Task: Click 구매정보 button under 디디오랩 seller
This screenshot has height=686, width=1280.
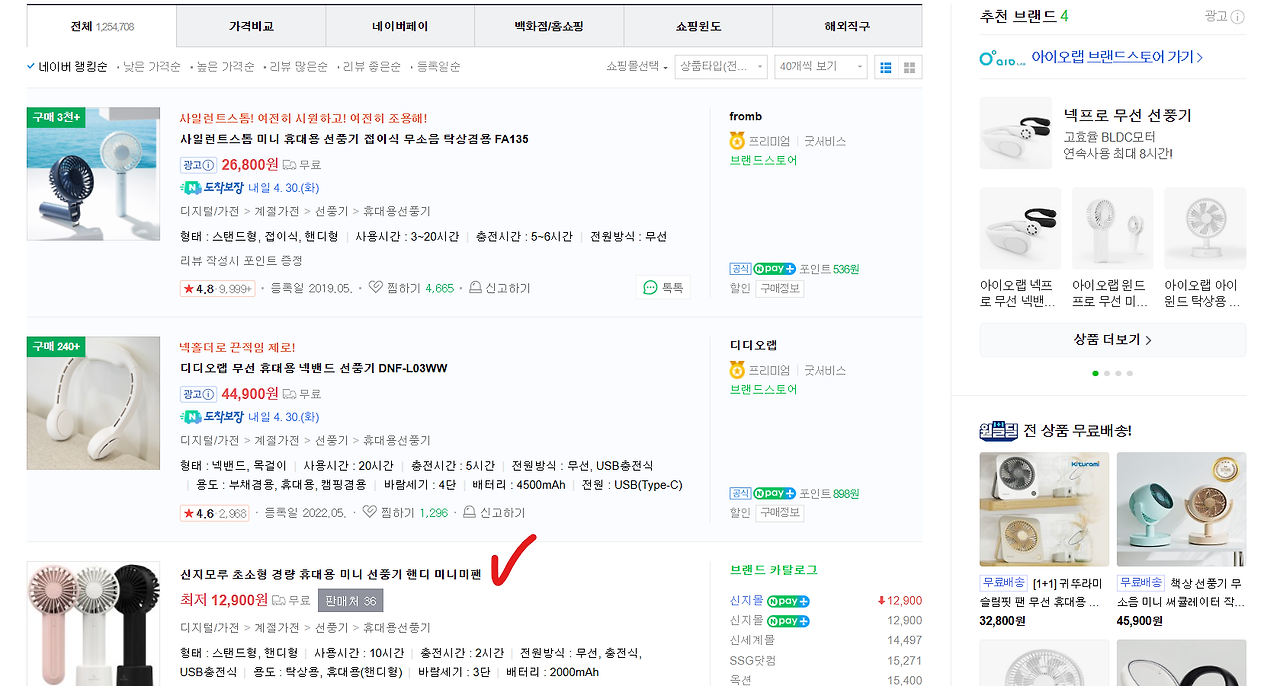Action: tap(780, 513)
